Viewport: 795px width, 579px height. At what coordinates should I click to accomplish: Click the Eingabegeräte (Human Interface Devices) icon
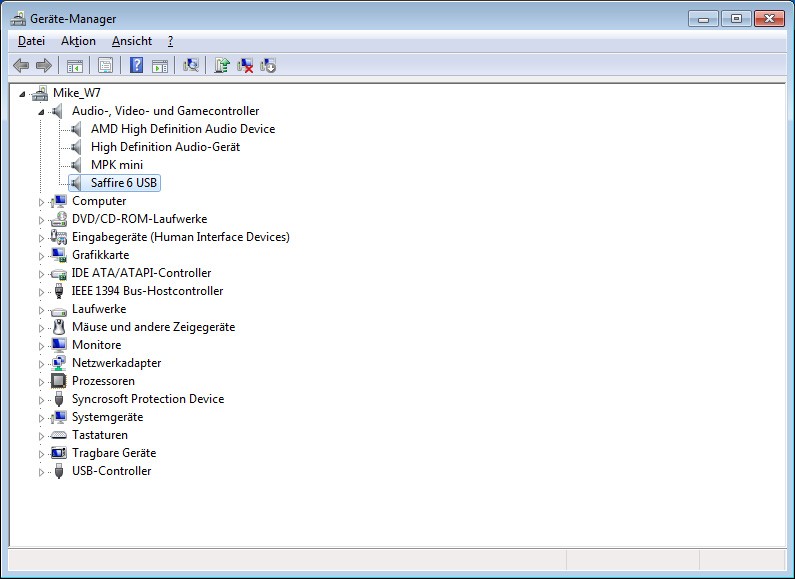(x=59, y=237)
